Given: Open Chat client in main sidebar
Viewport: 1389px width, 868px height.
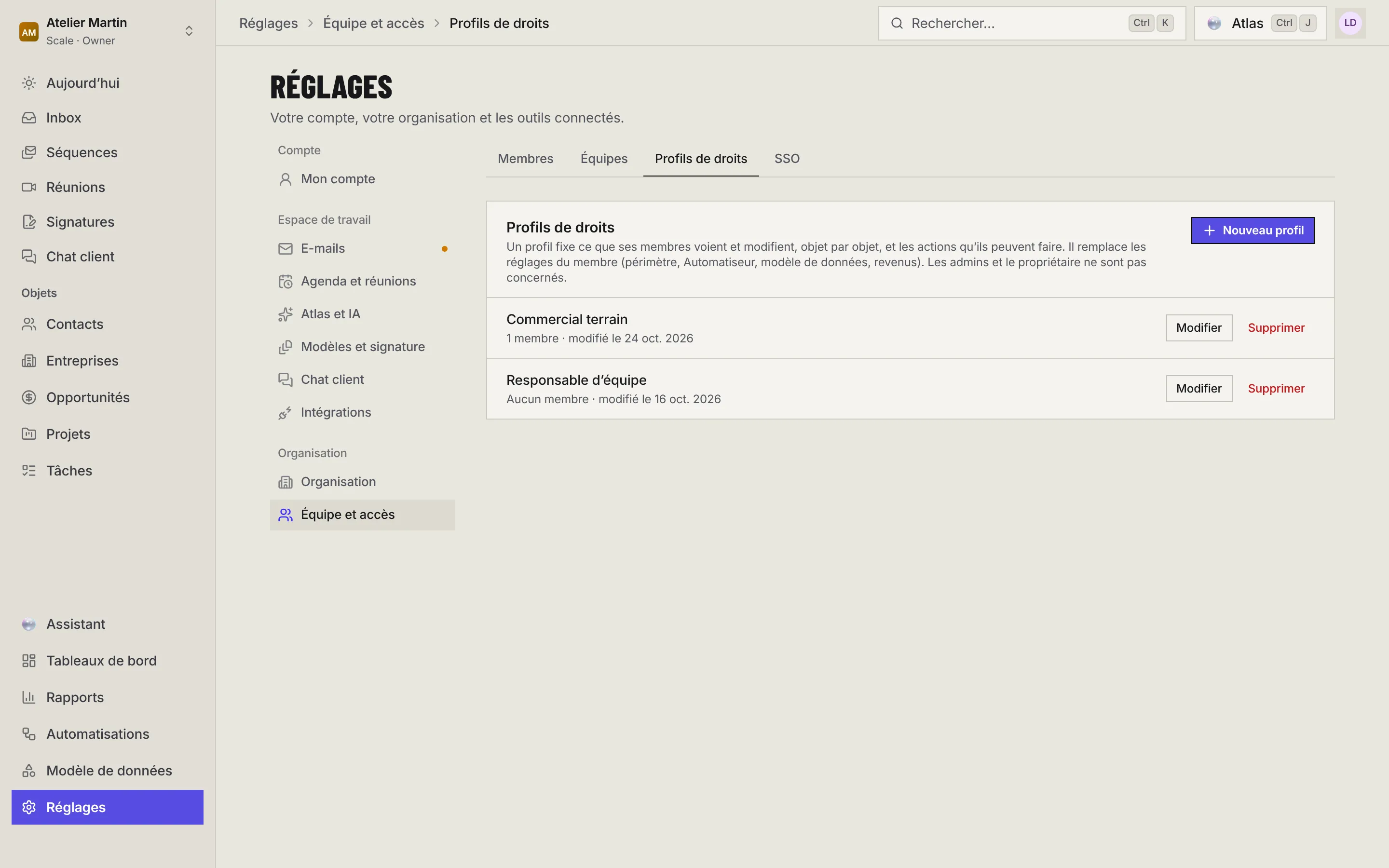Looking at the screenshot, I should (x=108, y=257).
